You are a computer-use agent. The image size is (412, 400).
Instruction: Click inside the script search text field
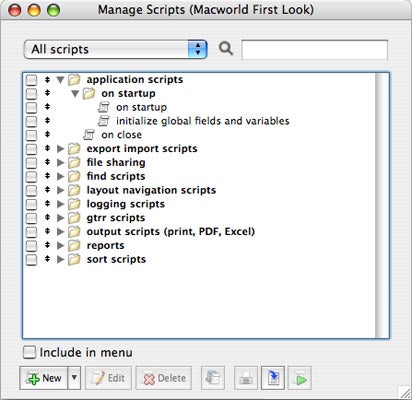coord(314,50)
